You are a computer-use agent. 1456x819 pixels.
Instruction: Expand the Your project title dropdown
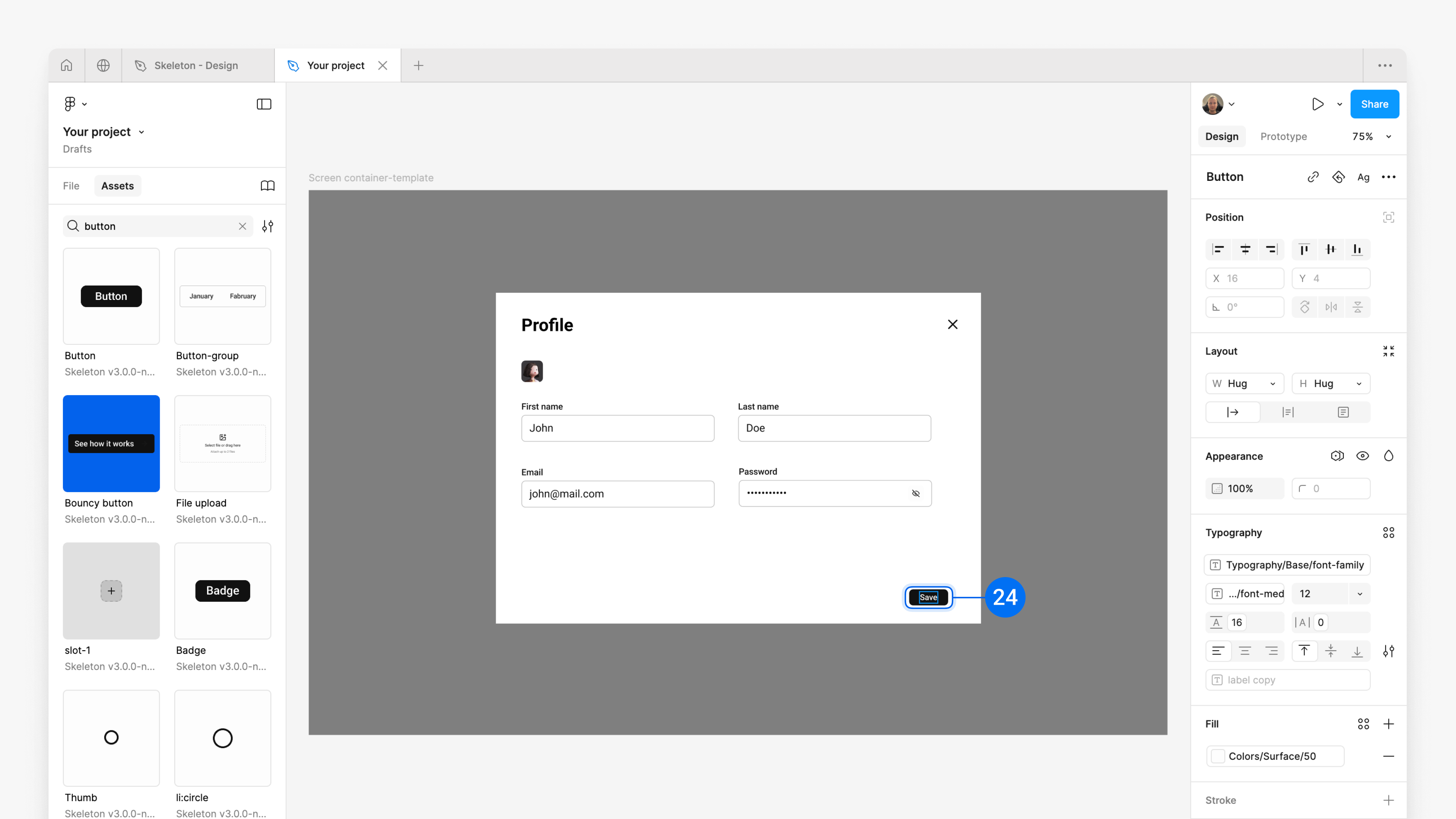coord(141,132)
